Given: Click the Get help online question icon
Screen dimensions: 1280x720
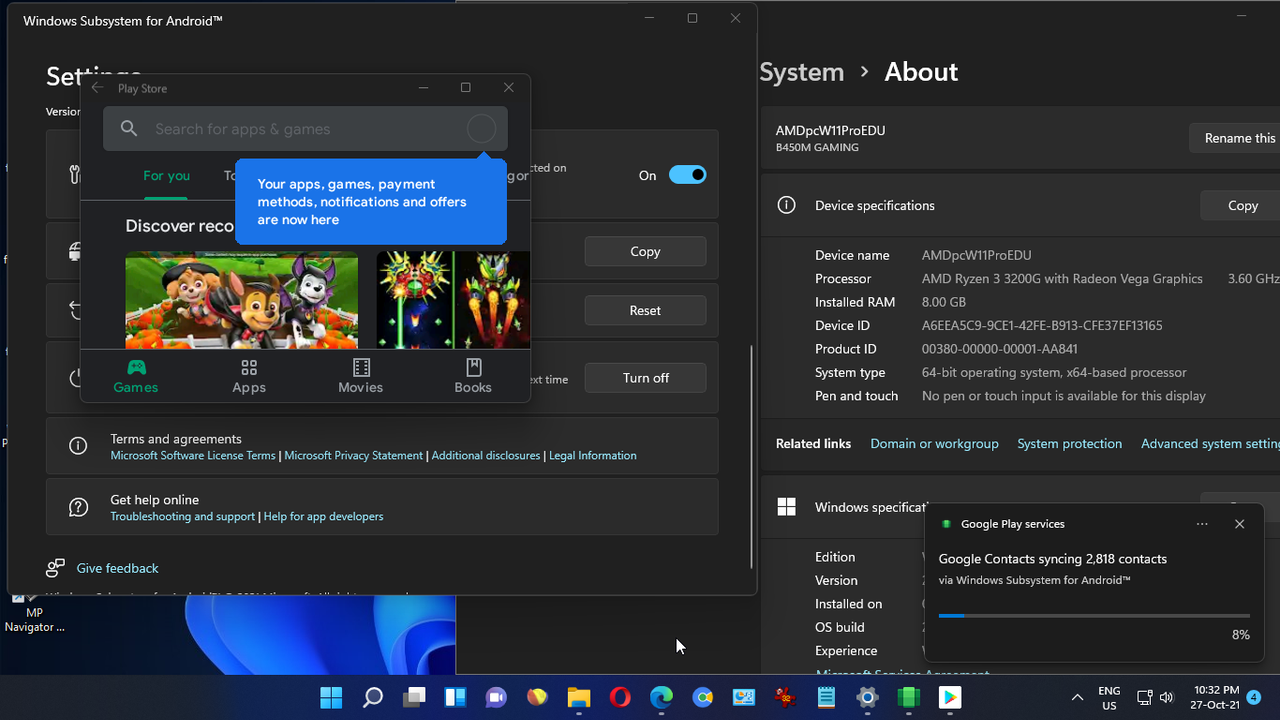Looking at the screenshot, I should point(78,507).
